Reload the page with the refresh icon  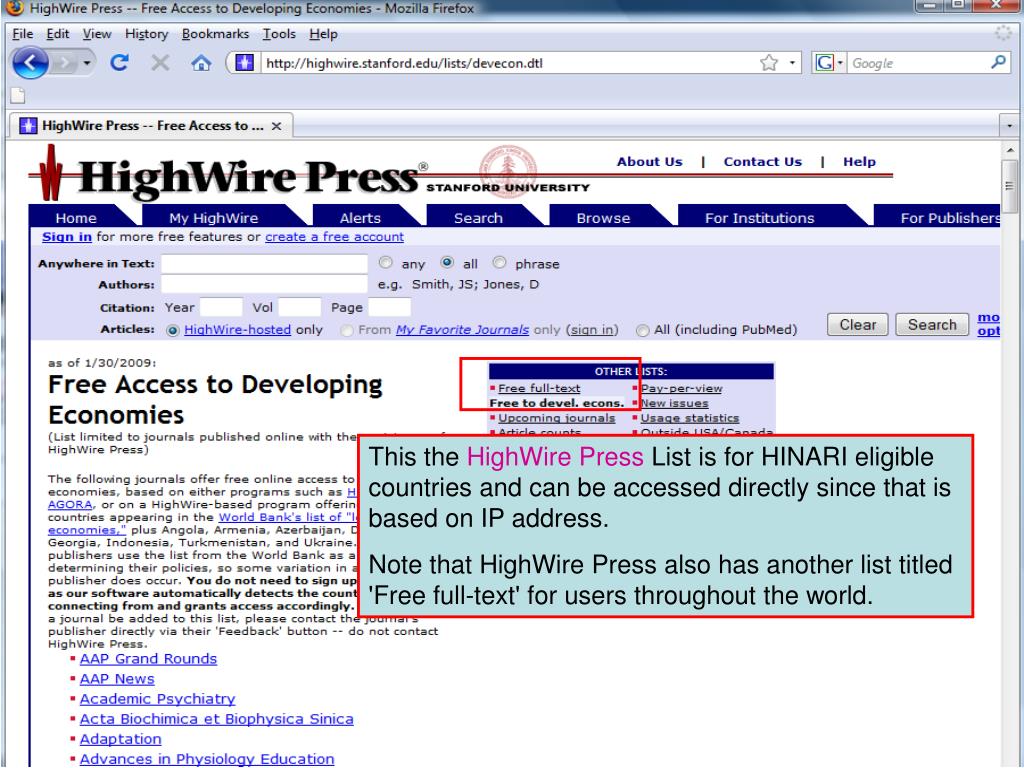119,63
